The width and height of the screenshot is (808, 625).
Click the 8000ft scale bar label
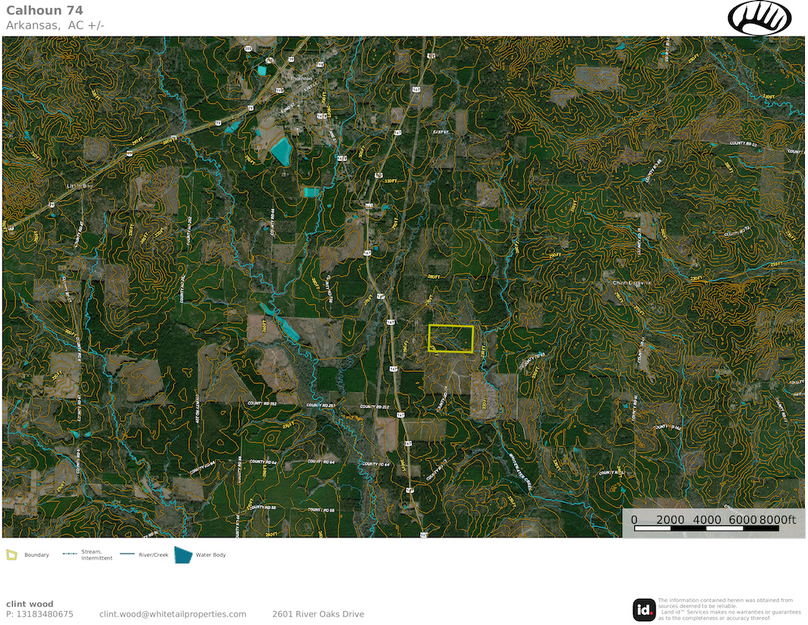point(777,520)
